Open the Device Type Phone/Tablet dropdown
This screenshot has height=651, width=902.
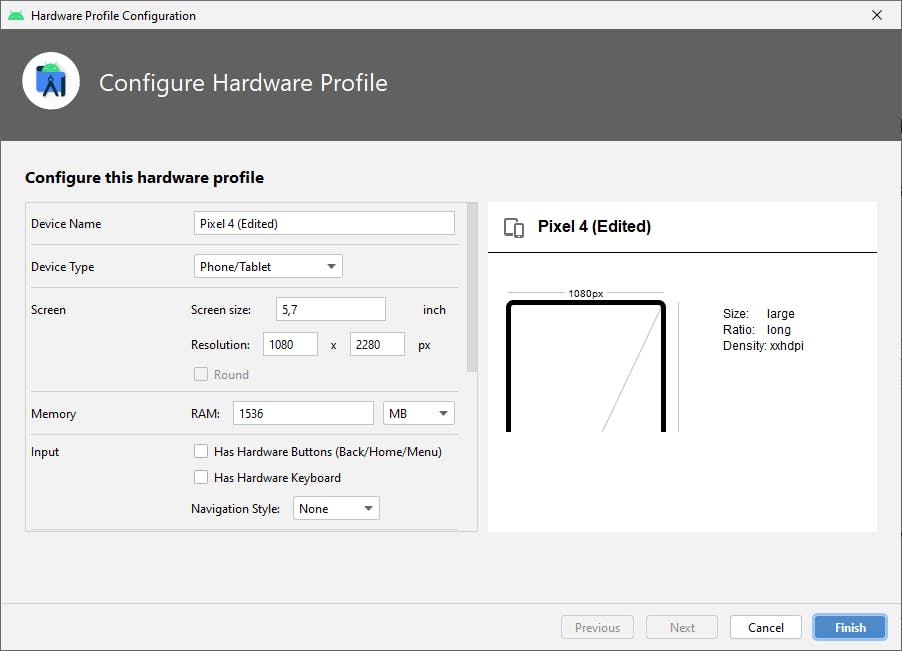[x=268, y=266]
